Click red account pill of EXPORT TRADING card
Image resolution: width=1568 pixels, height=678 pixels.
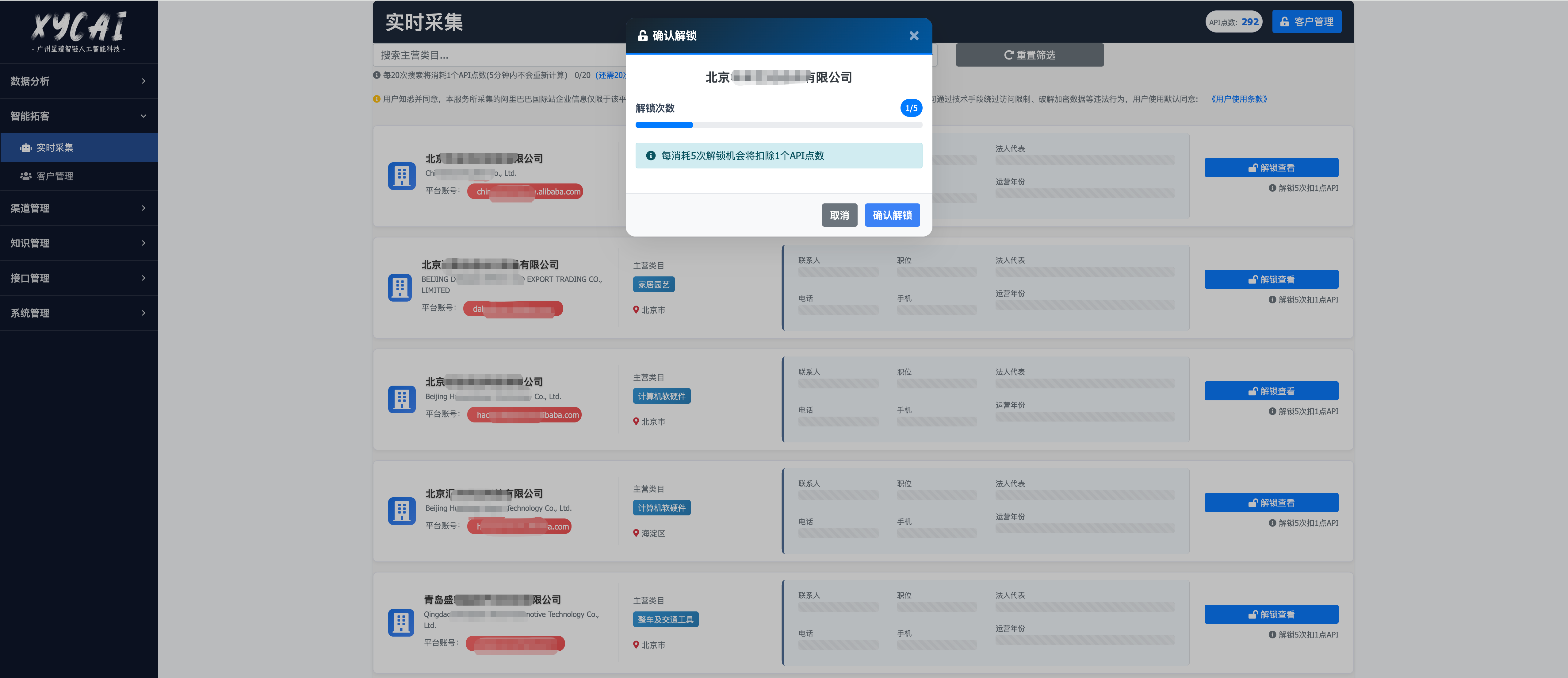513,309
